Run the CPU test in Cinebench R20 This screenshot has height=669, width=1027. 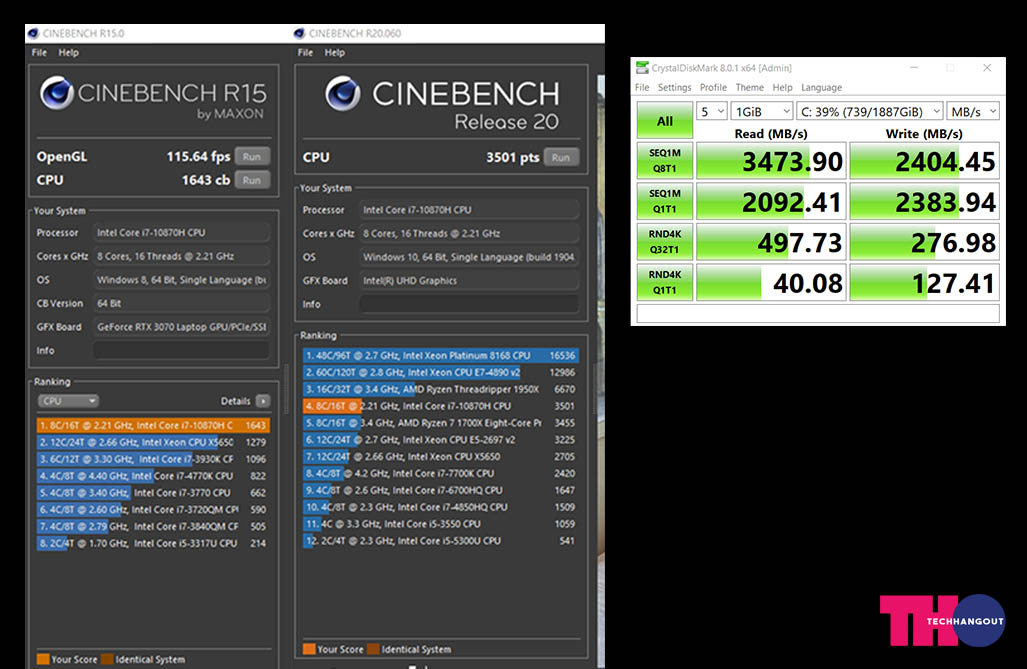[561, 157]
